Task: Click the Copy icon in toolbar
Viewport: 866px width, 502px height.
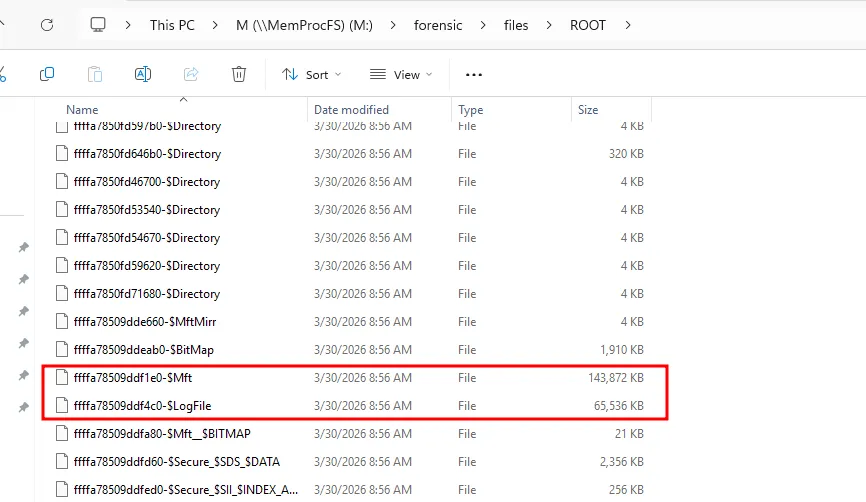Action: click(47, 74)
